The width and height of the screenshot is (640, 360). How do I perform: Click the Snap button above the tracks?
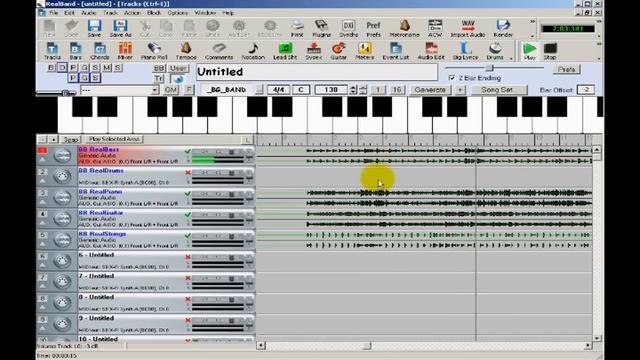pyautogui.click(x=71, y=140)
